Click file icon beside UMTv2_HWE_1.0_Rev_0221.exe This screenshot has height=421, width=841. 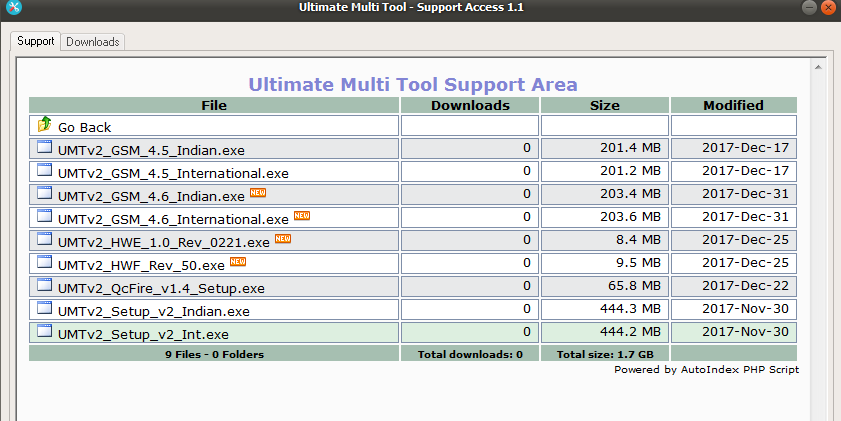pos(45,239)
